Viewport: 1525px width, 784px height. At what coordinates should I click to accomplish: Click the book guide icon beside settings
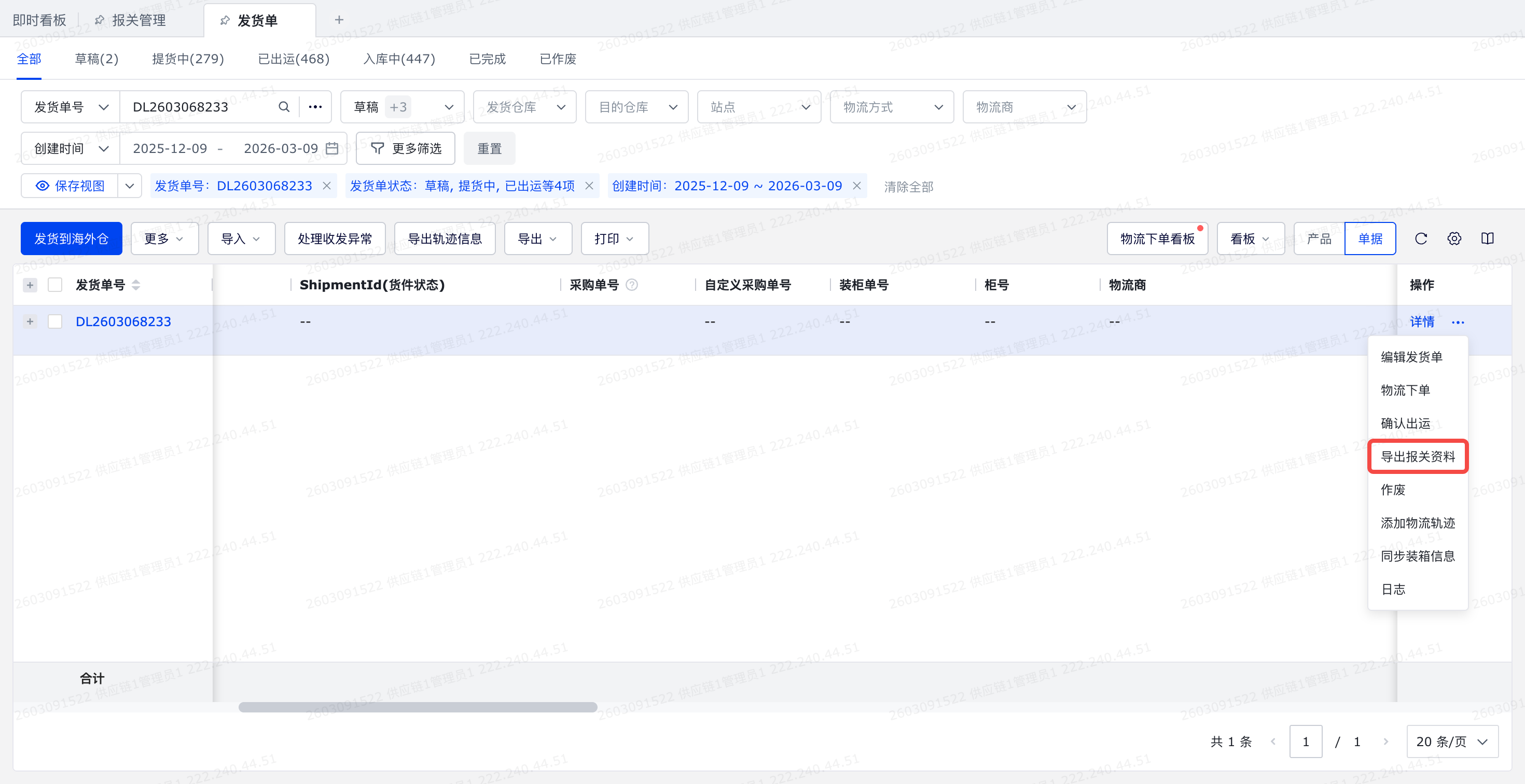point(1488,239)
